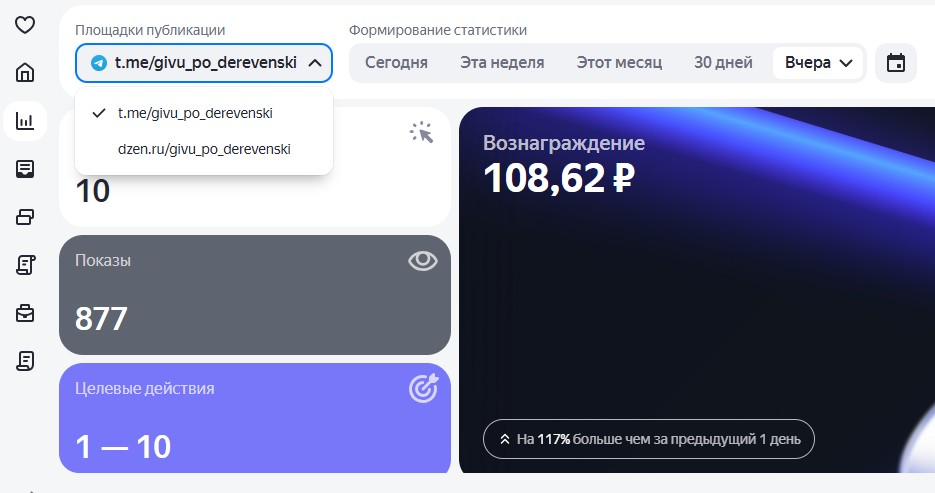Collapse the Площадки публикации dropdown
The width and height of the screenshot is (935, 493).
coord(315,63)
